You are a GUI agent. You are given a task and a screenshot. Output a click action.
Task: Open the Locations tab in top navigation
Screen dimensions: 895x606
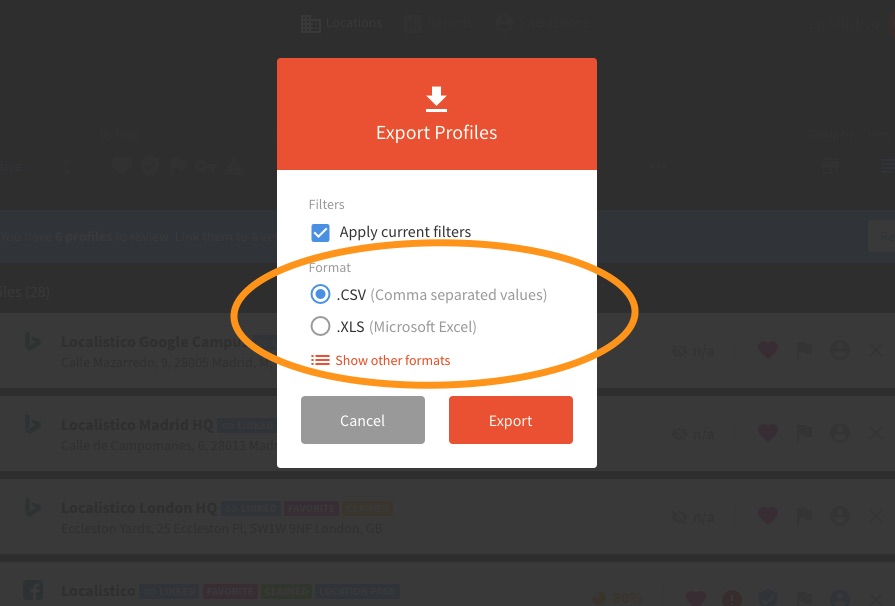click(341, 23)
